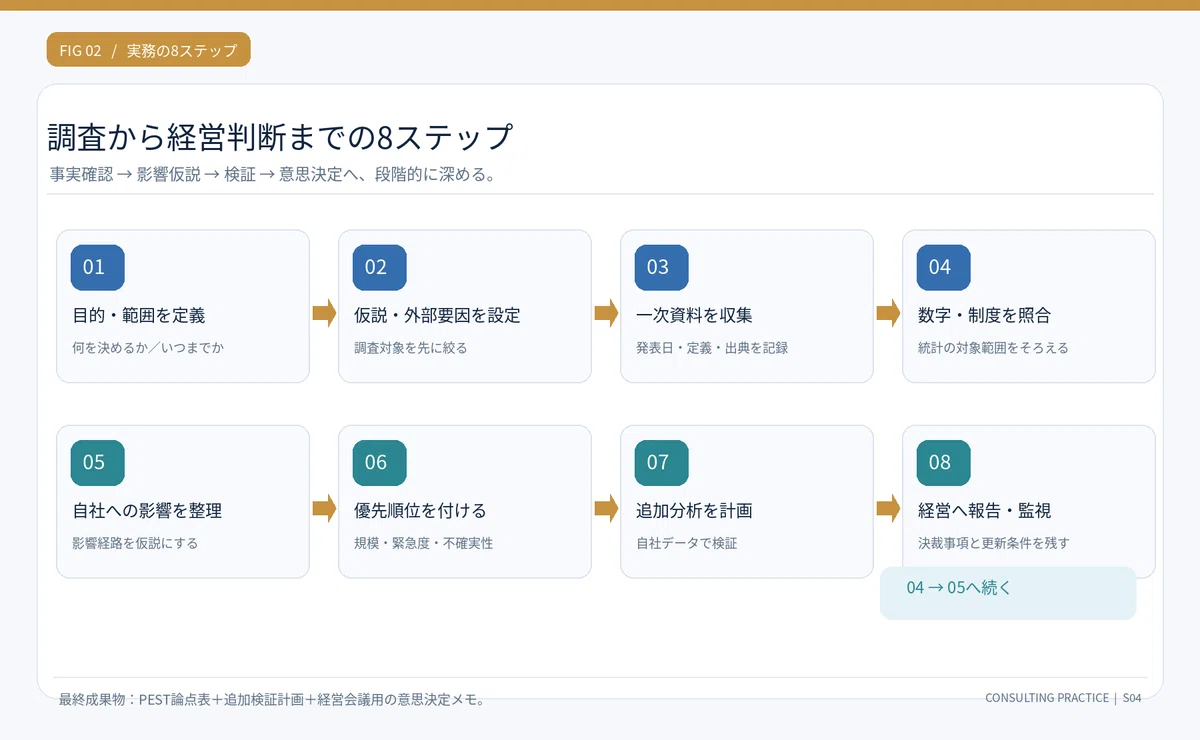Click the description "決裁事項と更新条件を残す"
Image resolution: width=1200 pixels, height=740 pixels.
pyautogui.click(x=994, y=543)
